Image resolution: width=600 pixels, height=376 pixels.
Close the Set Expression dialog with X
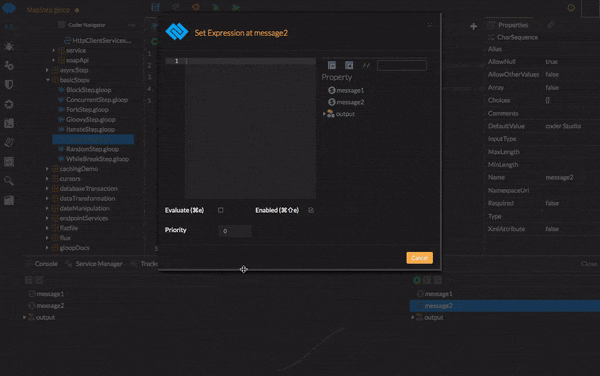tap(430, 25)
